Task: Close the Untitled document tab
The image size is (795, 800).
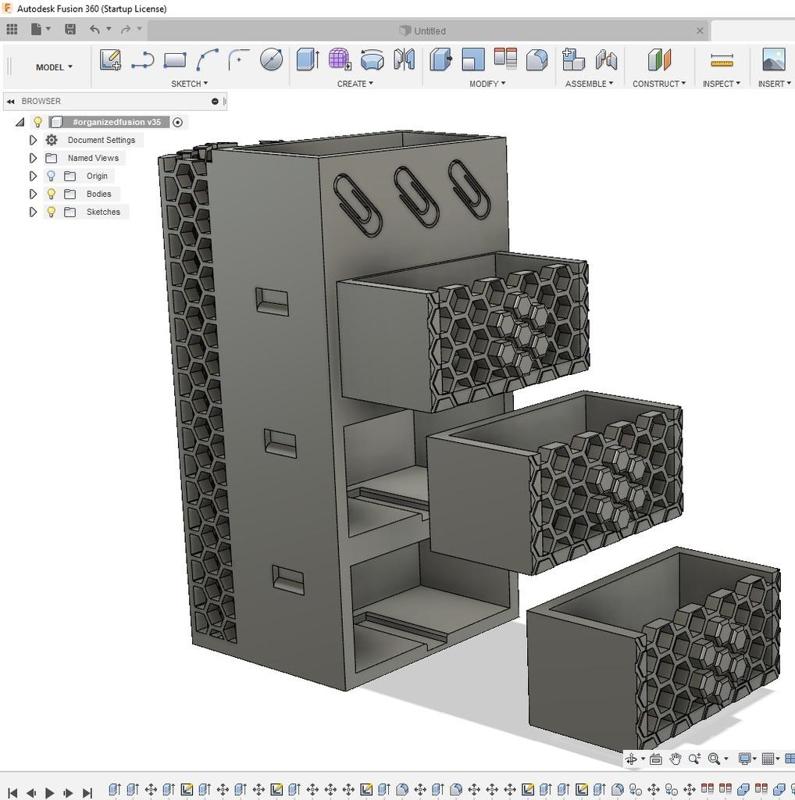Action: [x=700, y=30]
